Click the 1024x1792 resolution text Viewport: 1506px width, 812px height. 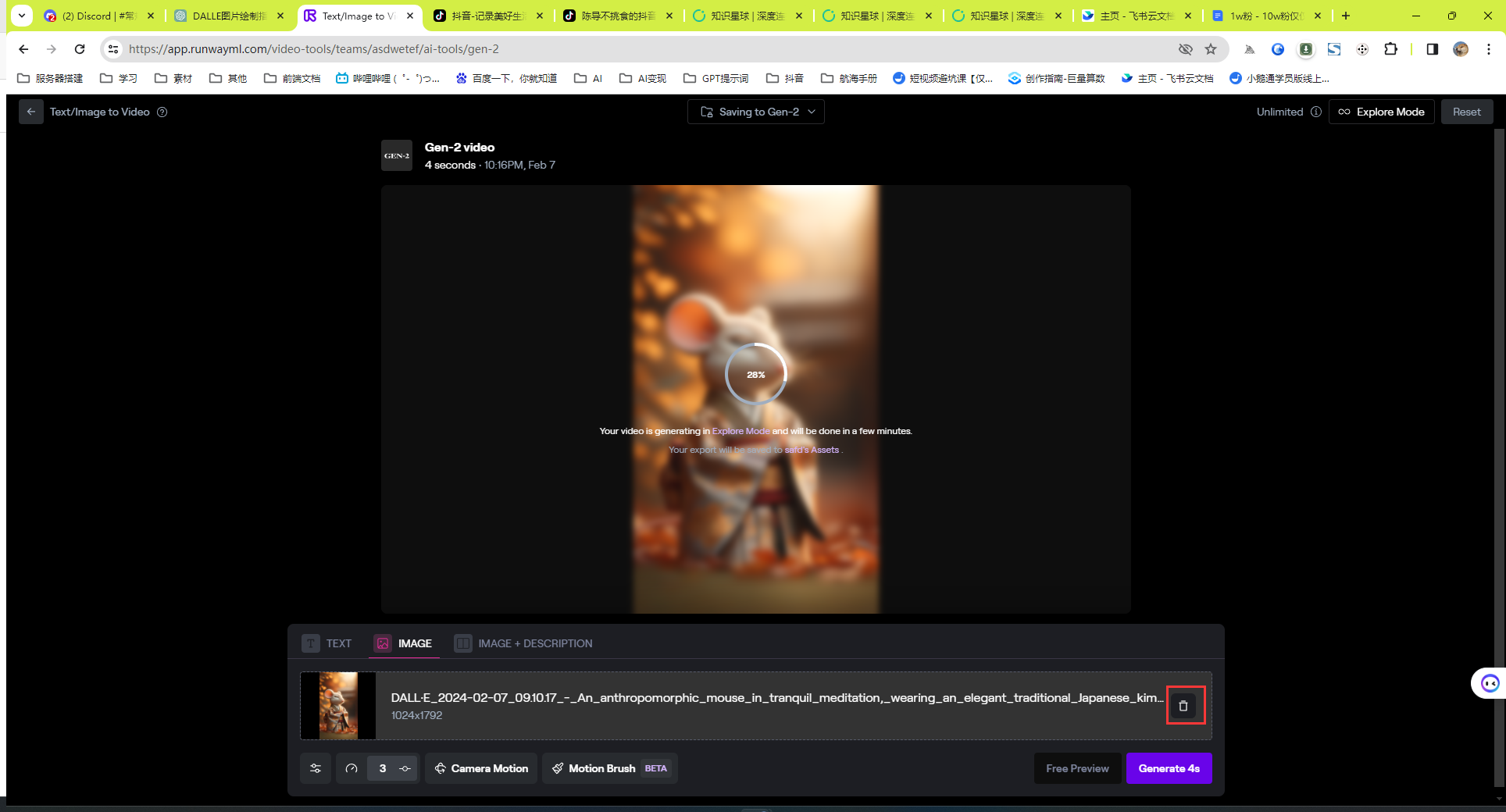416,715
